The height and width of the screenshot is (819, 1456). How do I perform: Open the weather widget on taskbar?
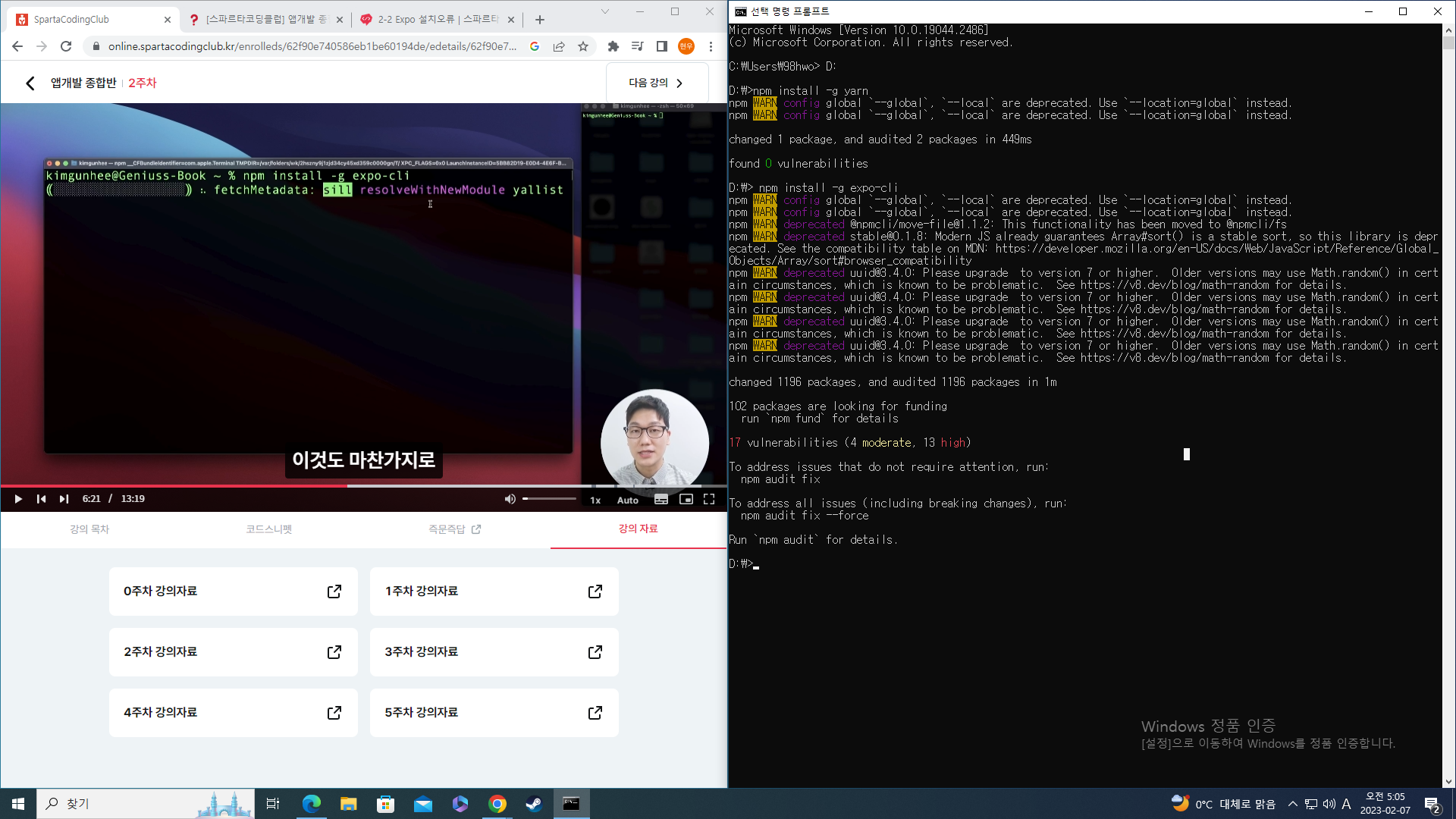click(x=1224, y=804)
